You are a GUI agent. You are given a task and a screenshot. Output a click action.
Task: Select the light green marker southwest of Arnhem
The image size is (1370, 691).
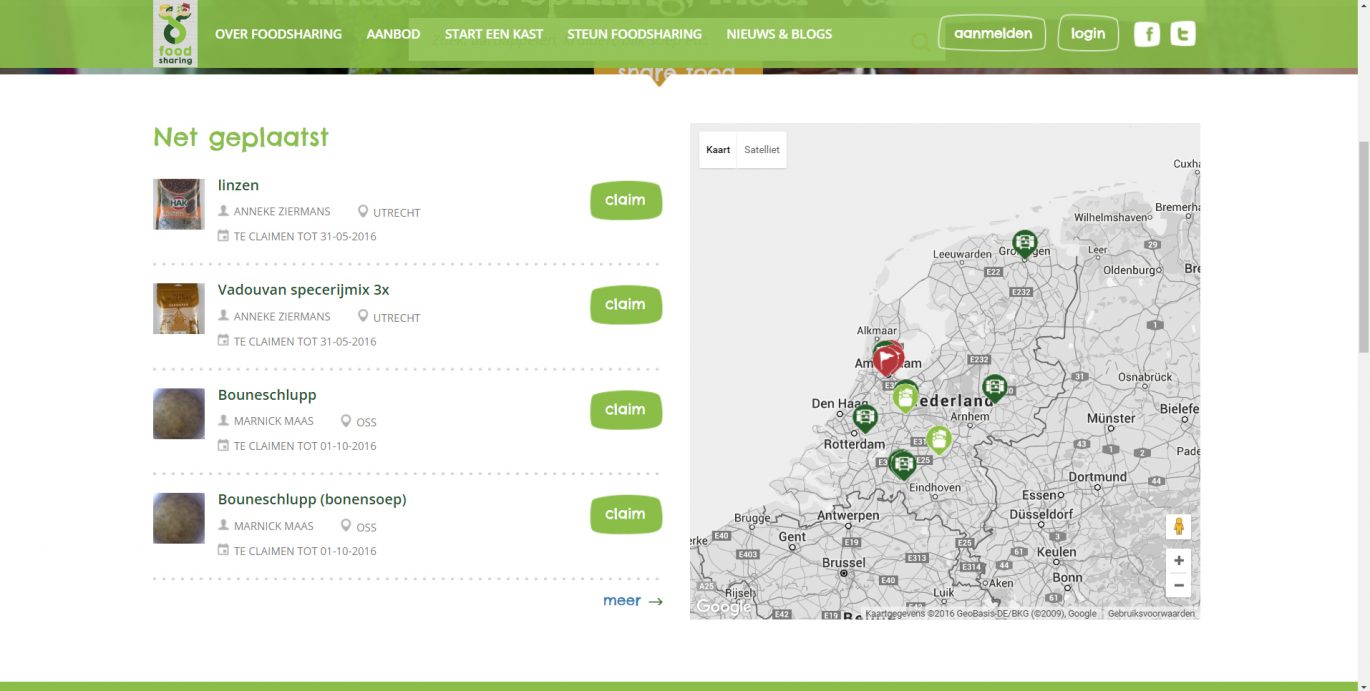[x=938, y=440]
